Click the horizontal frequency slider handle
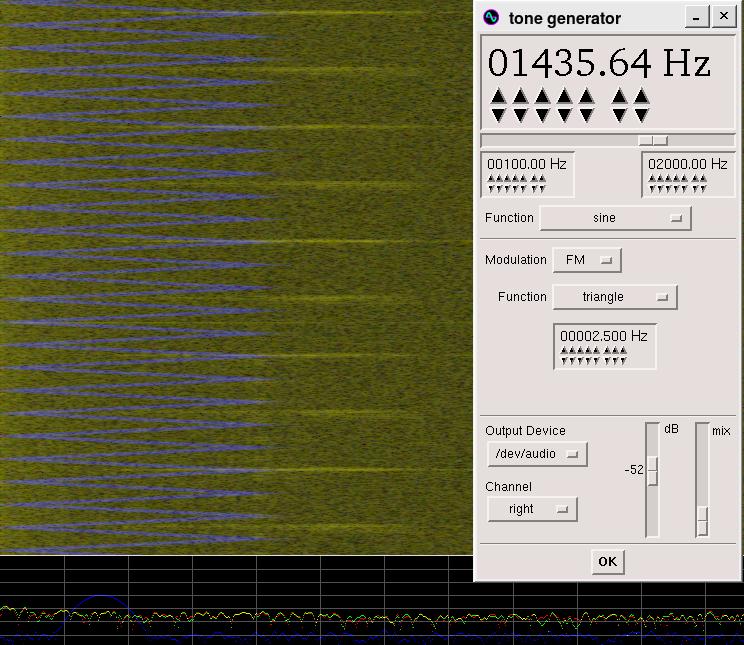The height and width of the screenshot is (645, 744). 653,141
